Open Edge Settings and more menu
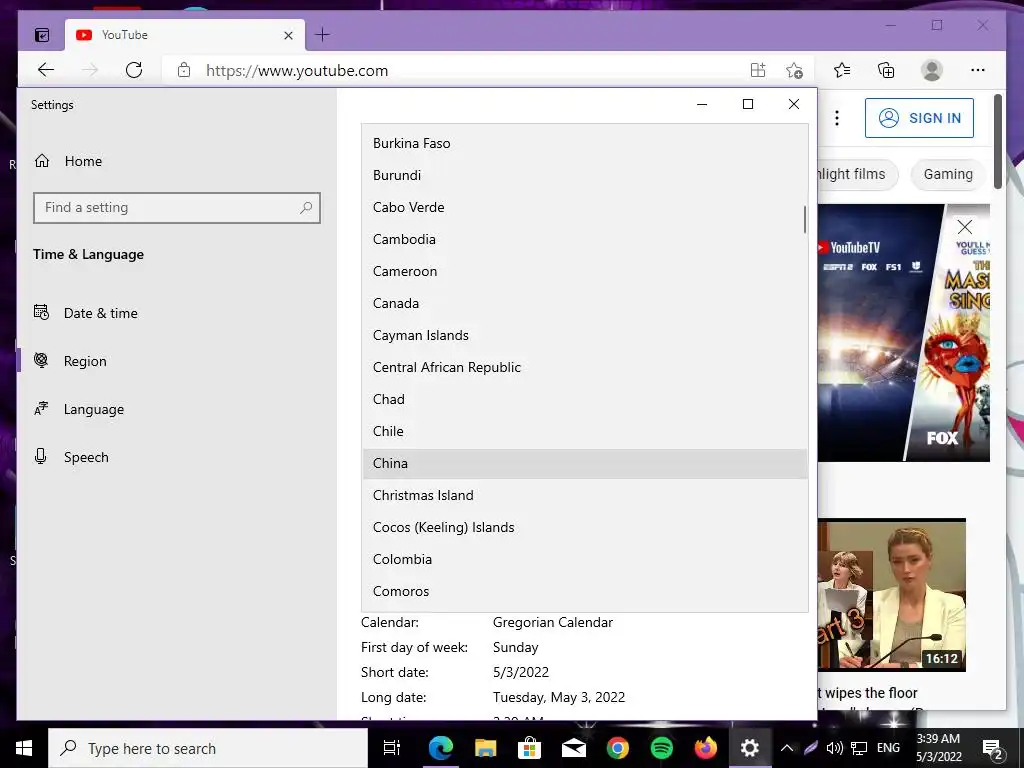Screen dimensions: 1024x768 pyautogui.click(x=978, y=70)
